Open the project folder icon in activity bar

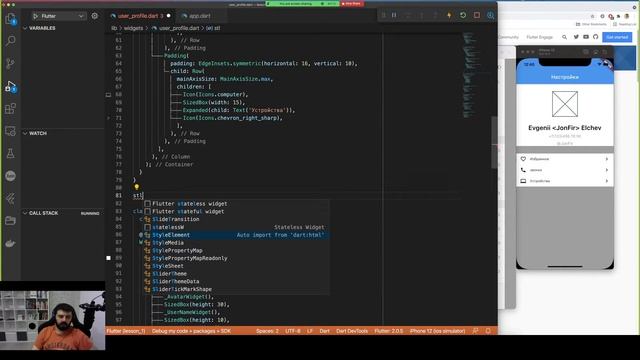11,221
